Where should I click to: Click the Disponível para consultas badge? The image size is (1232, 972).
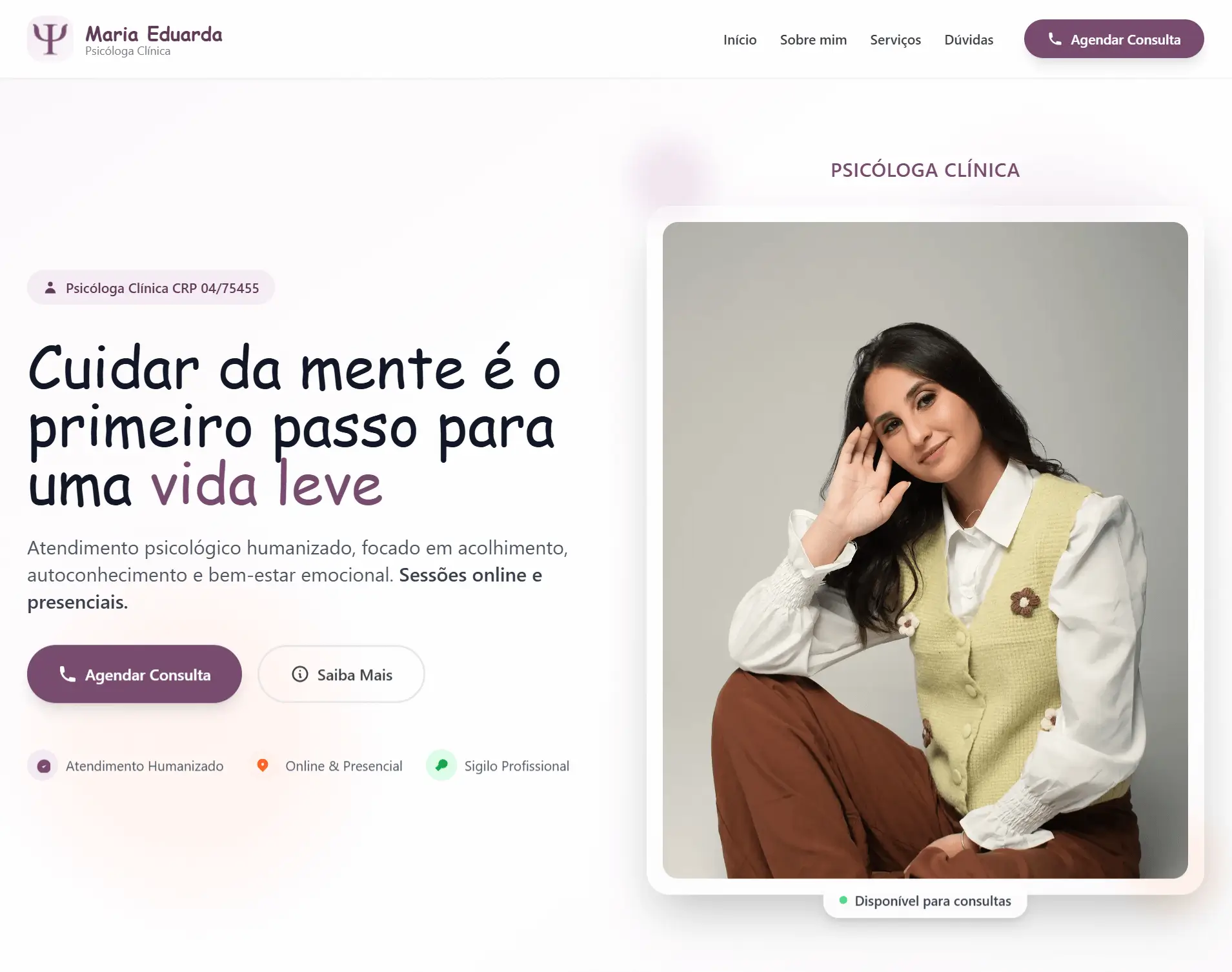point(925,901)
